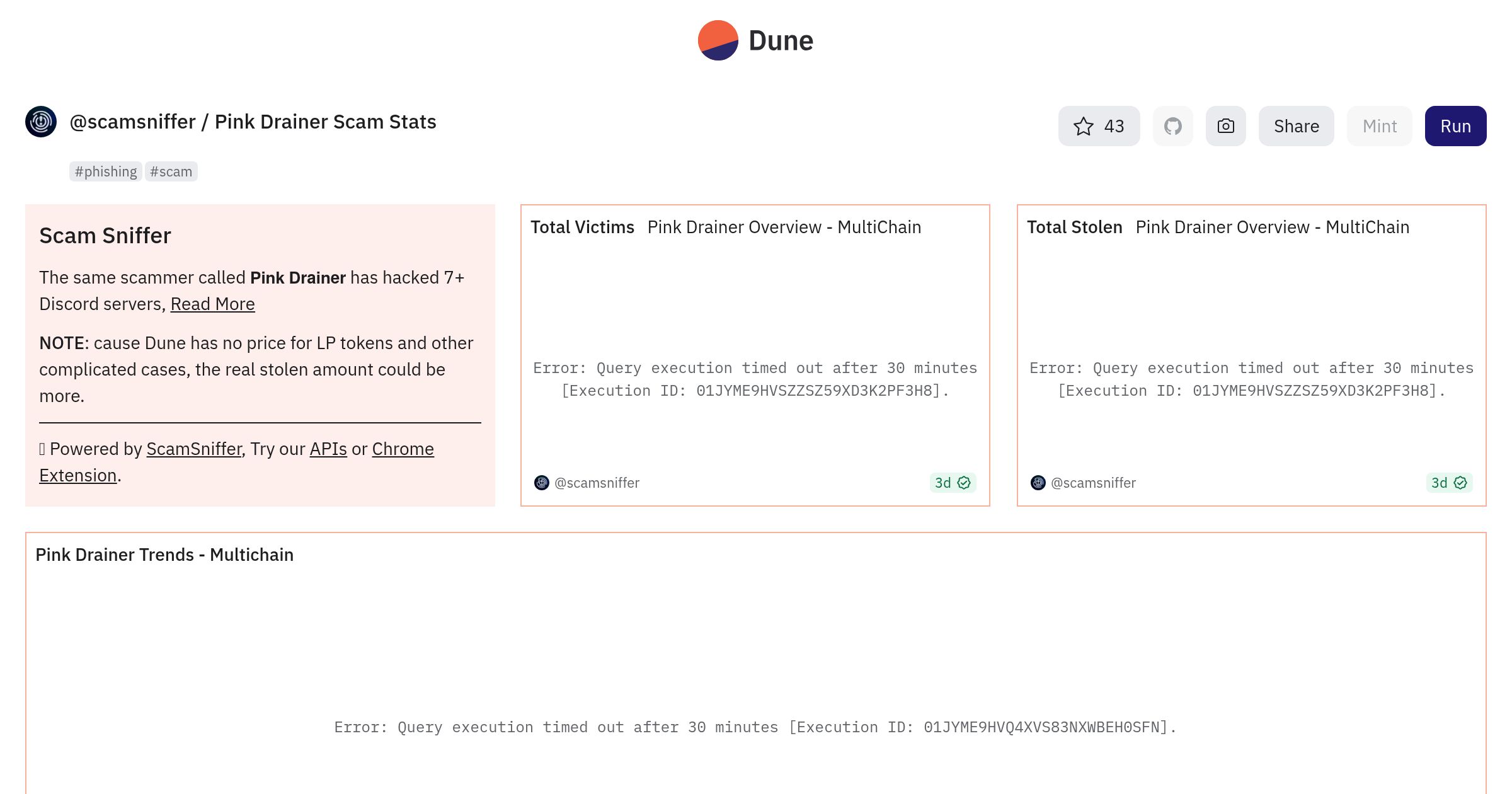Click the 3d freshness badge in Total Victims

pos(953,483)
